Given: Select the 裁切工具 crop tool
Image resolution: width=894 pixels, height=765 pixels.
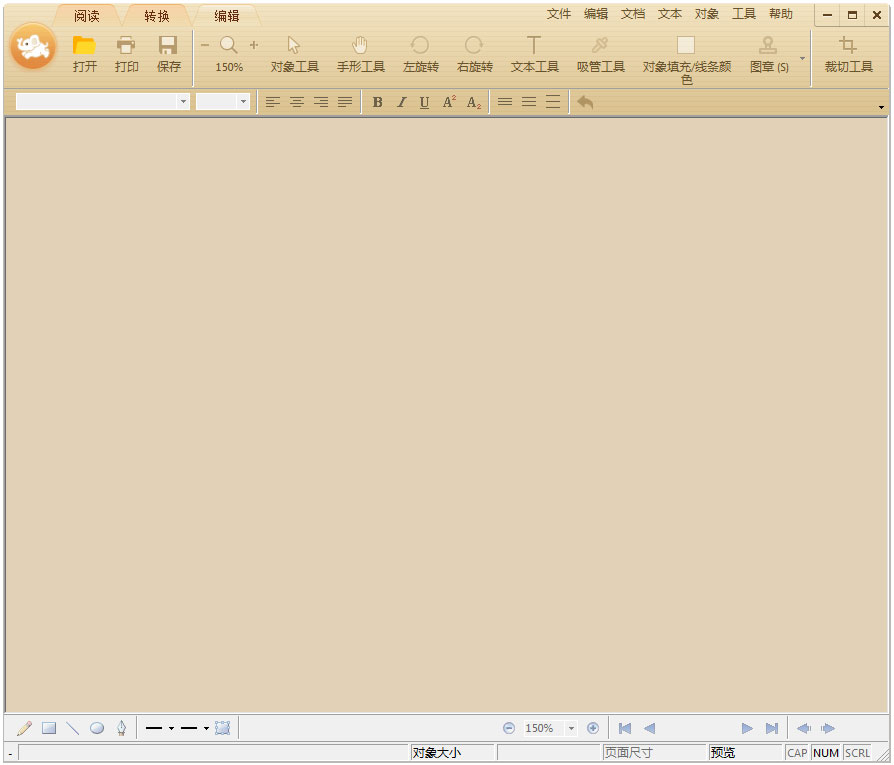Looking at the screenshot, I should click(848, 46).
